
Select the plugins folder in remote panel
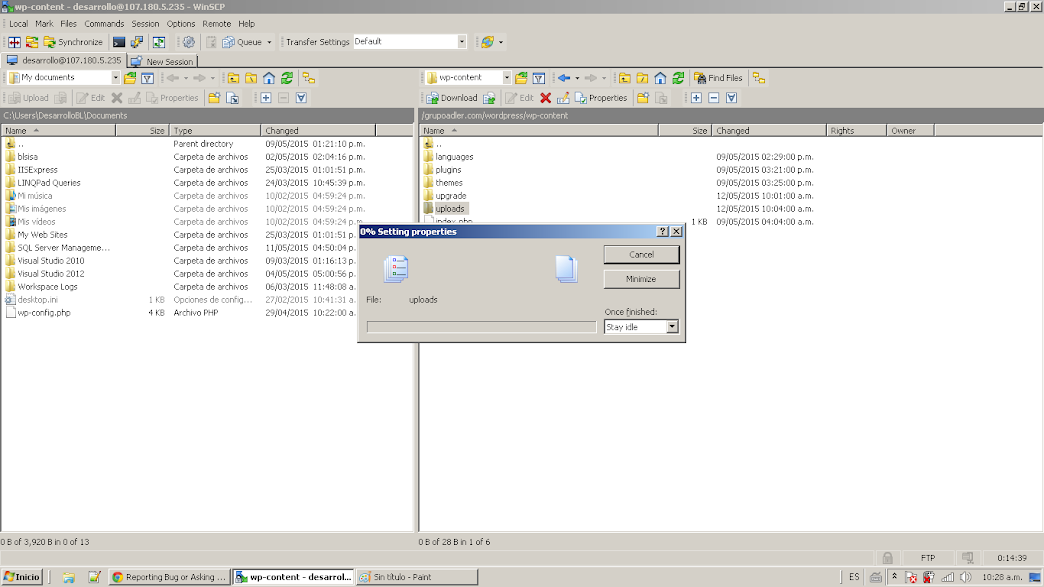(x=448, y=170)
